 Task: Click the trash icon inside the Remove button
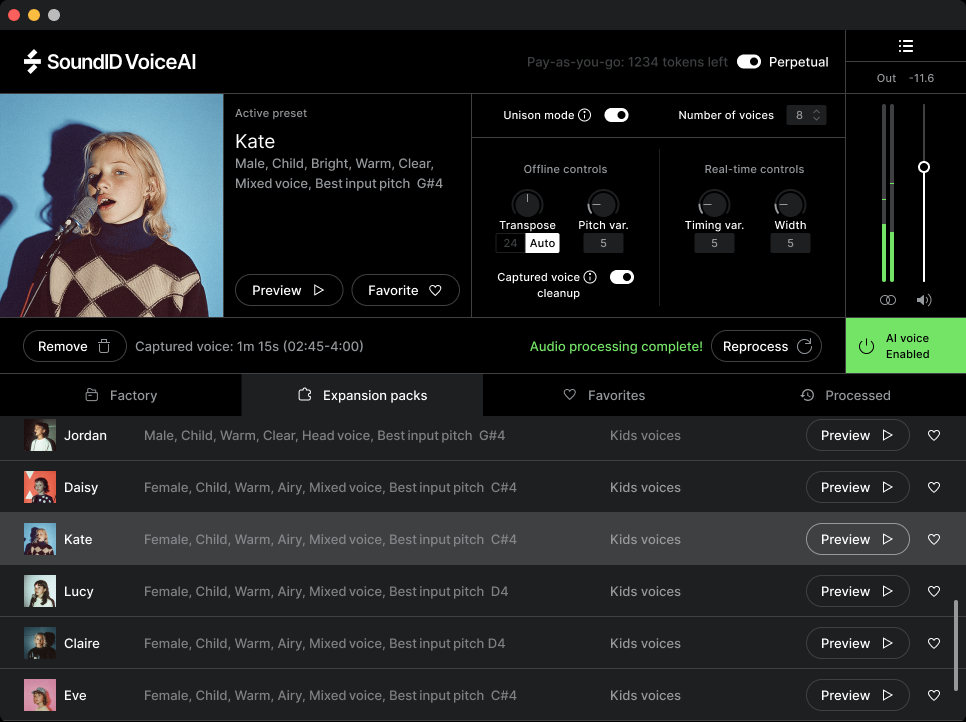(x=107, y=345)
